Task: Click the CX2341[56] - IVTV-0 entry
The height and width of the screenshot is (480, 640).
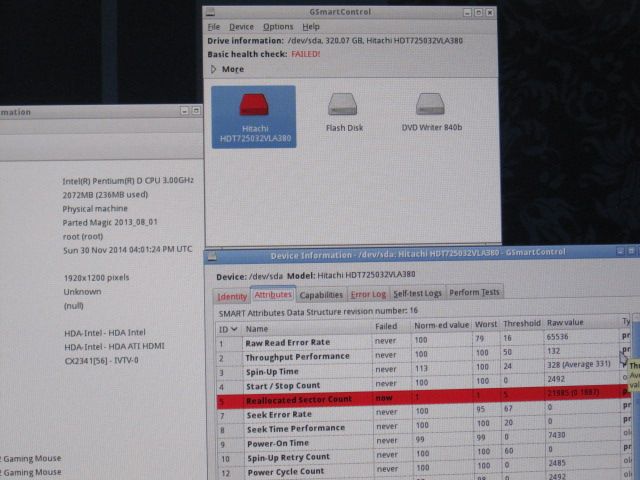Action: (x=102, y=361)
